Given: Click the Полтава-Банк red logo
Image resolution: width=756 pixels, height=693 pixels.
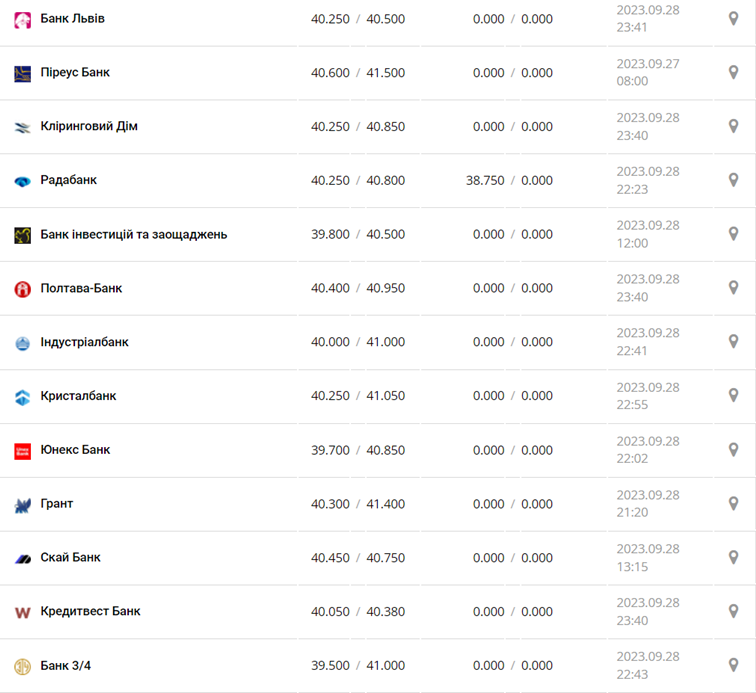Looking at the screenshot, I should [22, 289].
